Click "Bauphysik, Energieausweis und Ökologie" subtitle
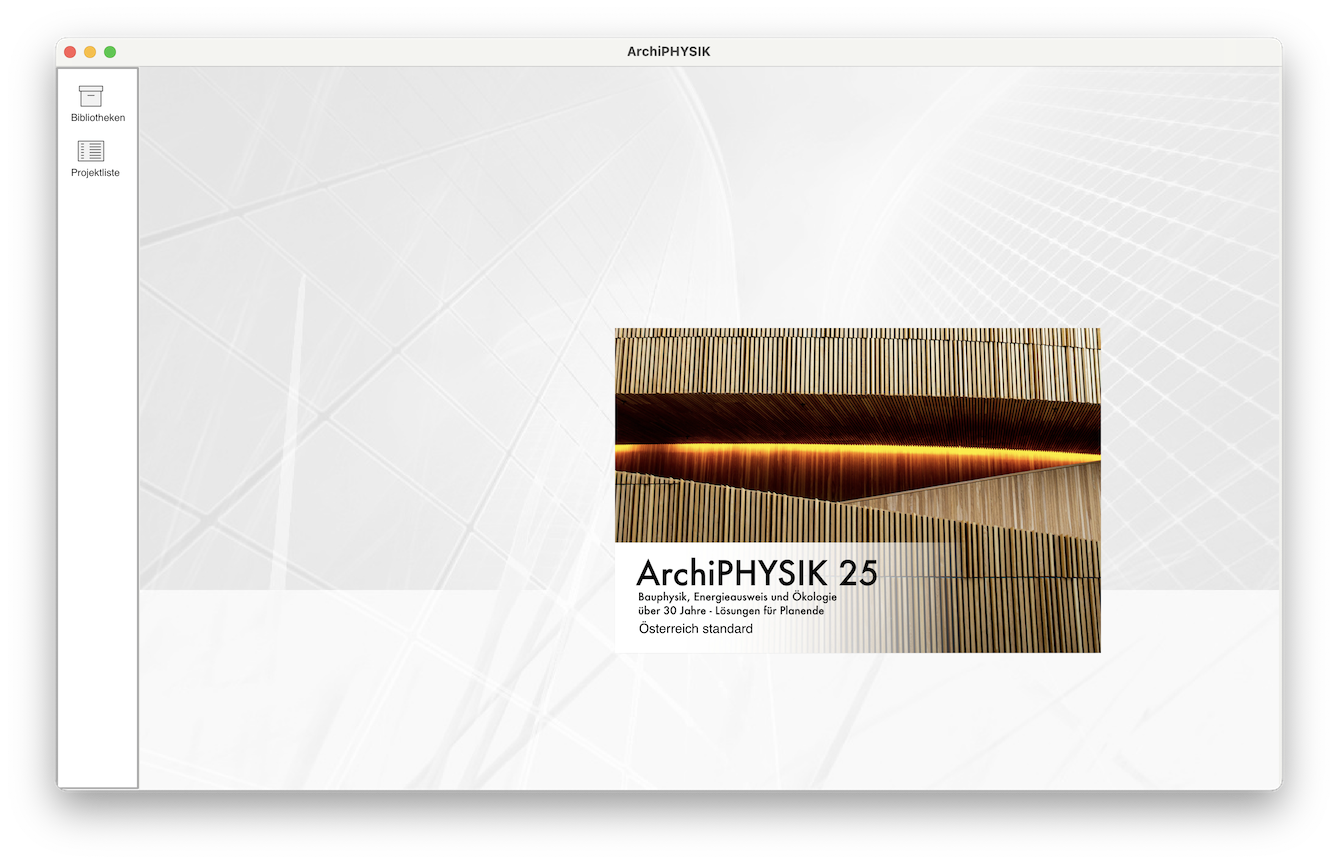Screen dimensions: 1338x864 [737, 597]
